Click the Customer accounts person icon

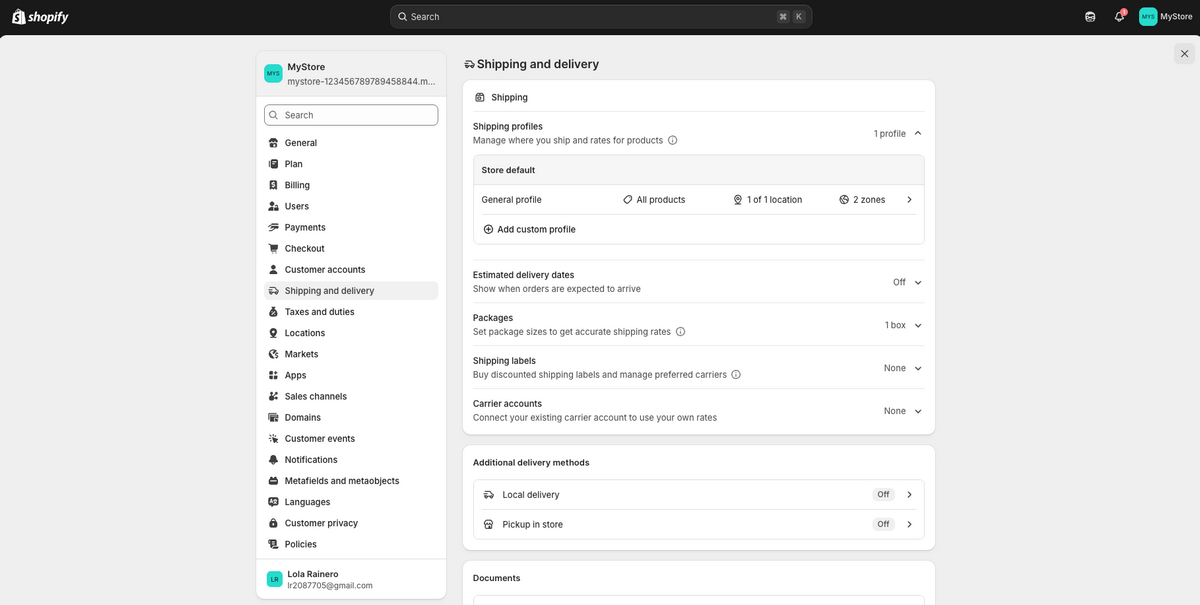pos(274,269)
